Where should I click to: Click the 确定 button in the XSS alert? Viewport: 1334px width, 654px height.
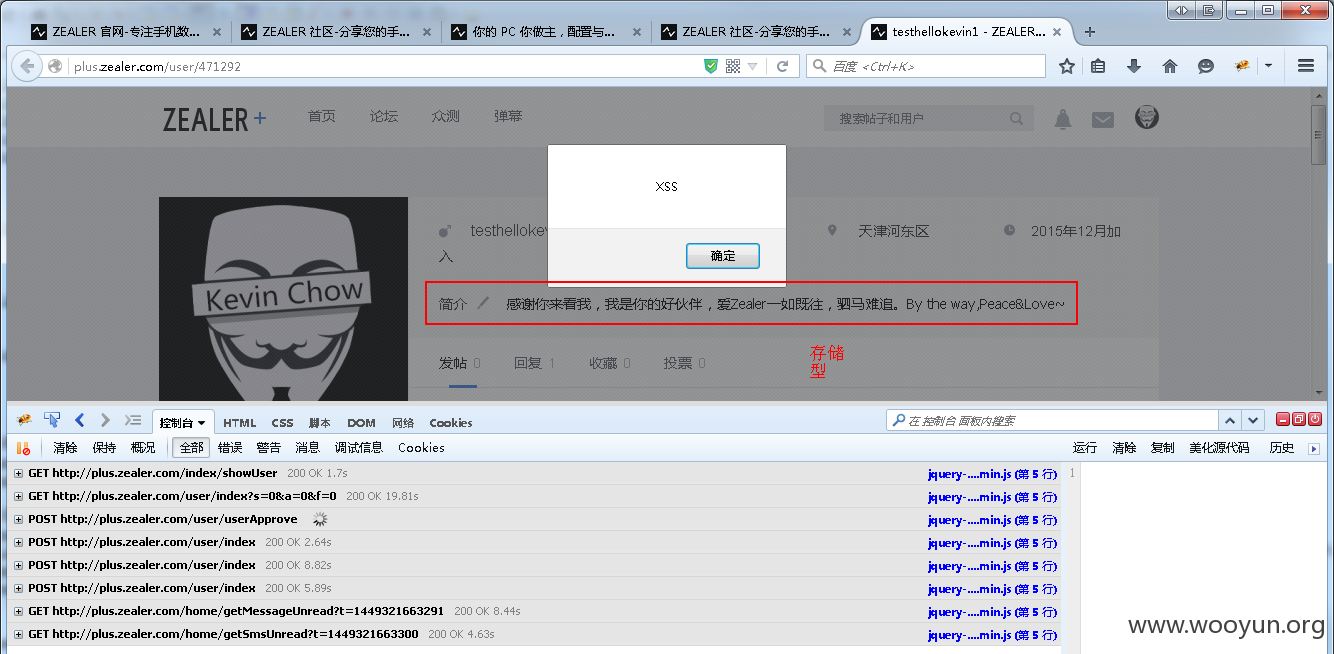click(723, 256)
